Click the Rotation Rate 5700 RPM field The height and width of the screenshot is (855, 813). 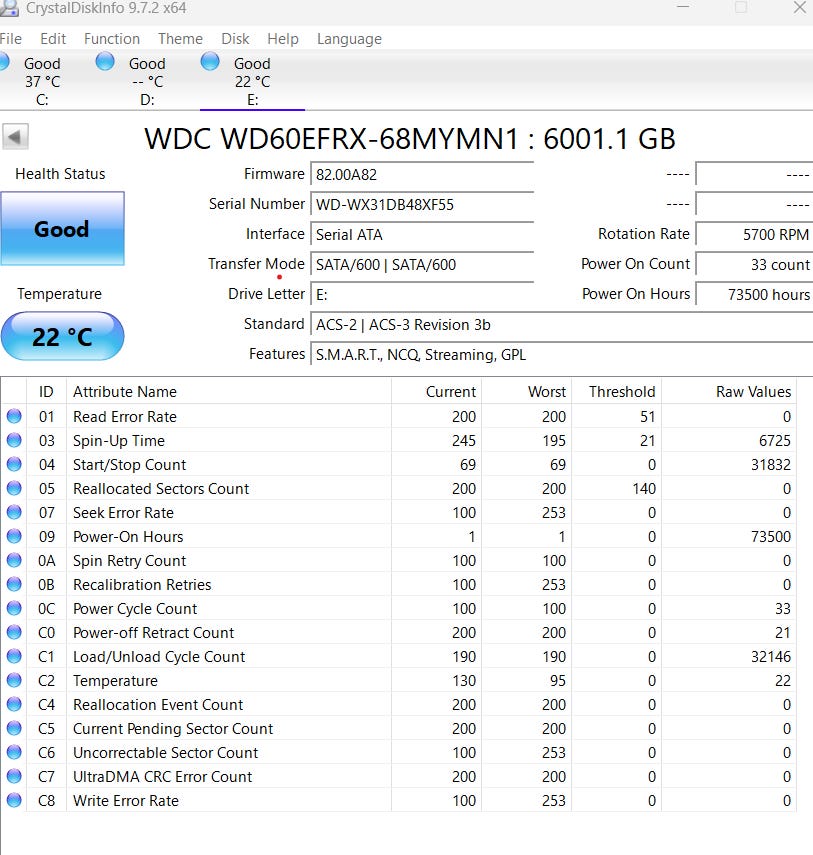(x=755, y=235)
